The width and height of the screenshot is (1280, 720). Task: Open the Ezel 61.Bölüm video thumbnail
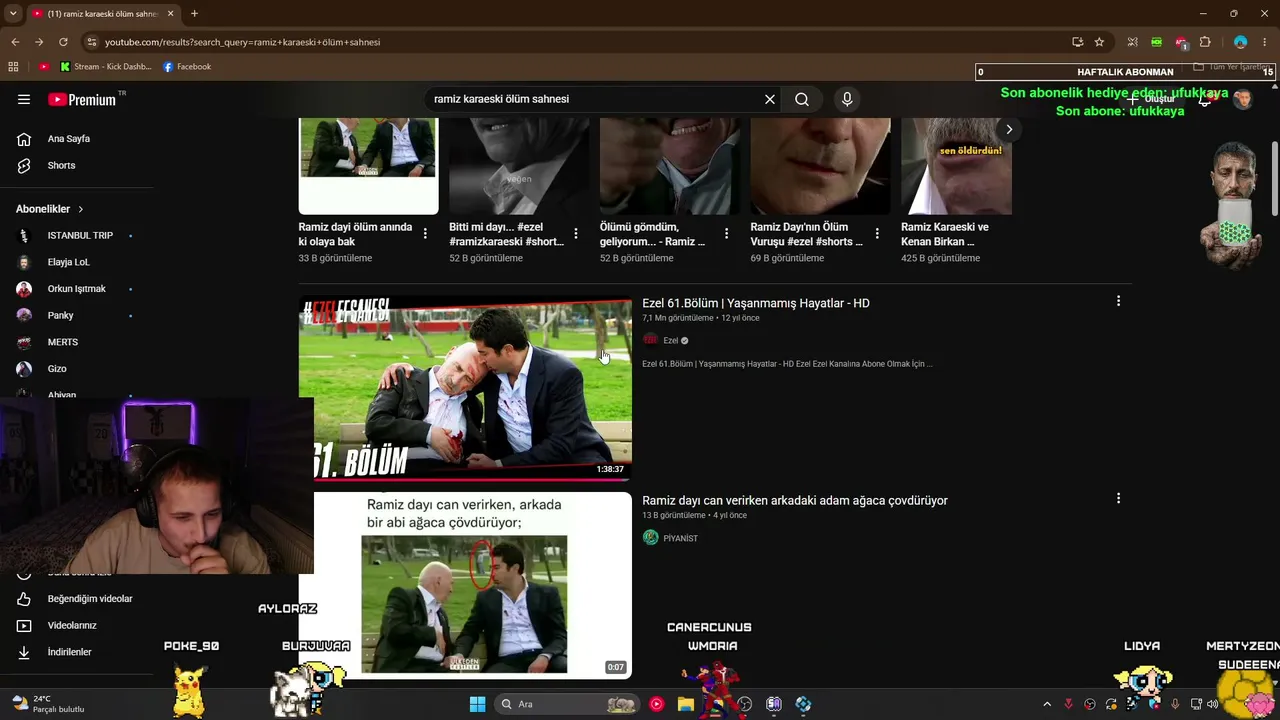[x=465, y=390]
